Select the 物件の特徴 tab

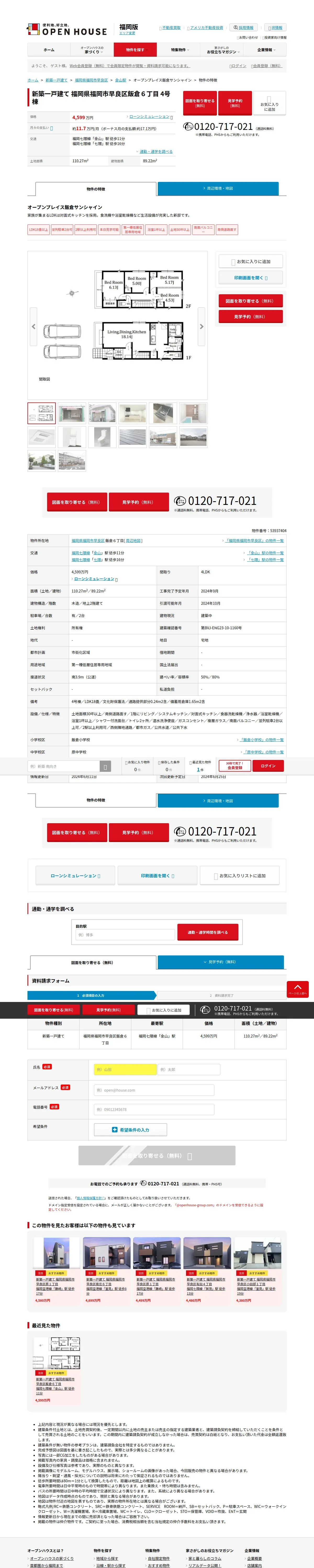pyautogui.click(x=96, y=189)
